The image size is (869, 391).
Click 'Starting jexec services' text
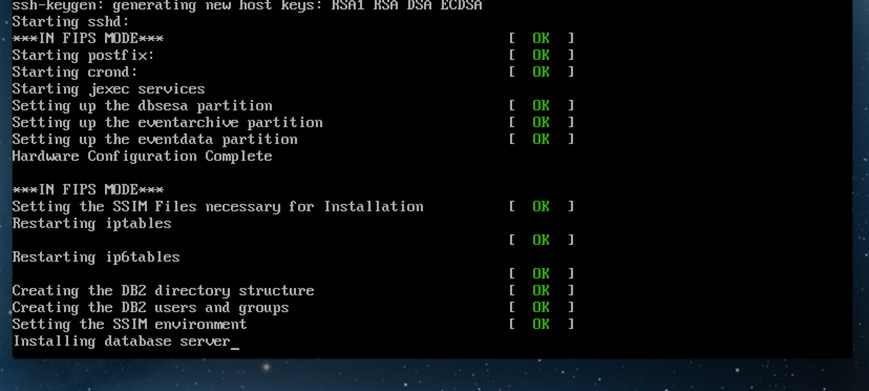coord(109,89)
